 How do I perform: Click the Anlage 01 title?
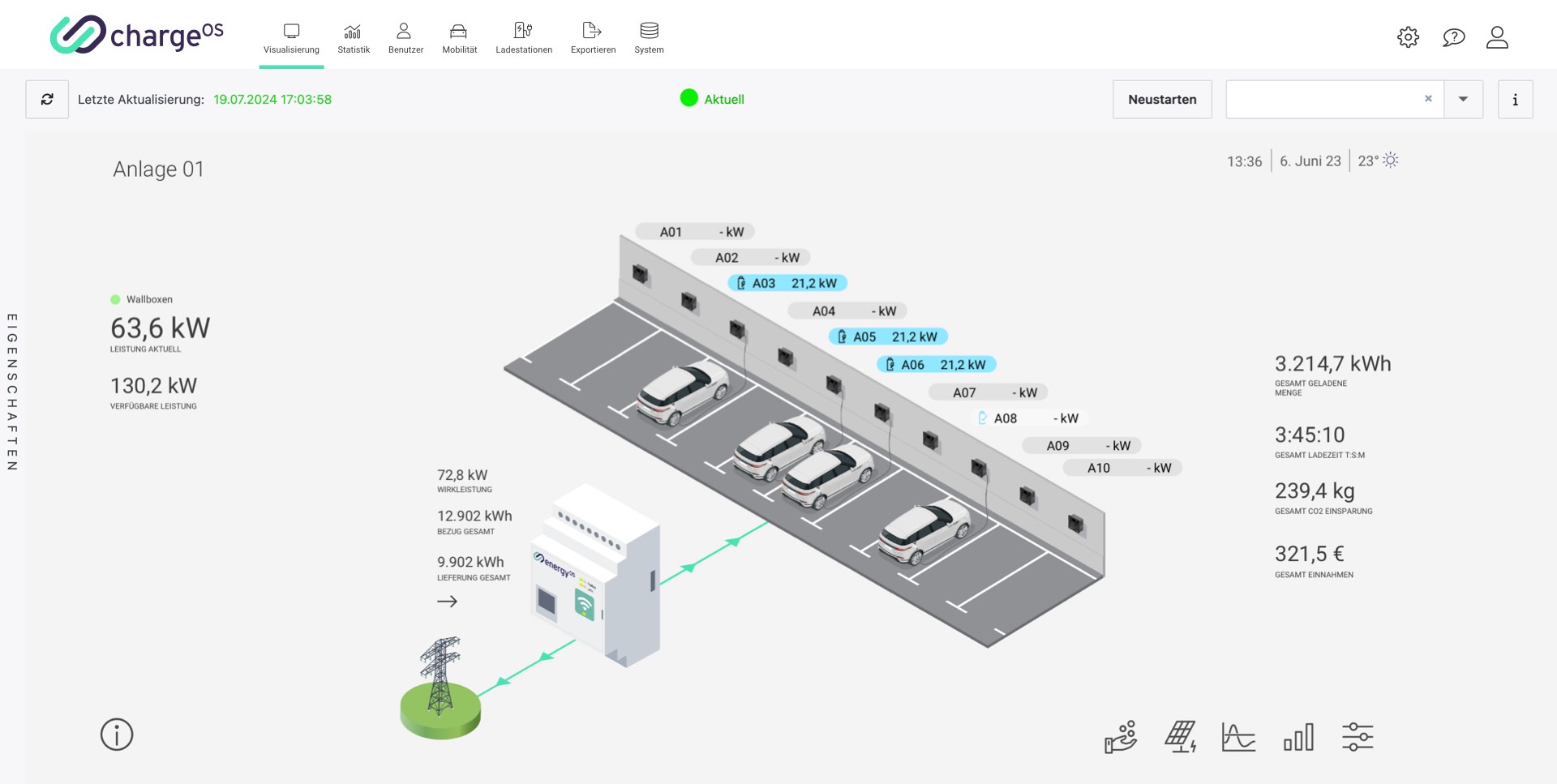[x=158, y=169]
